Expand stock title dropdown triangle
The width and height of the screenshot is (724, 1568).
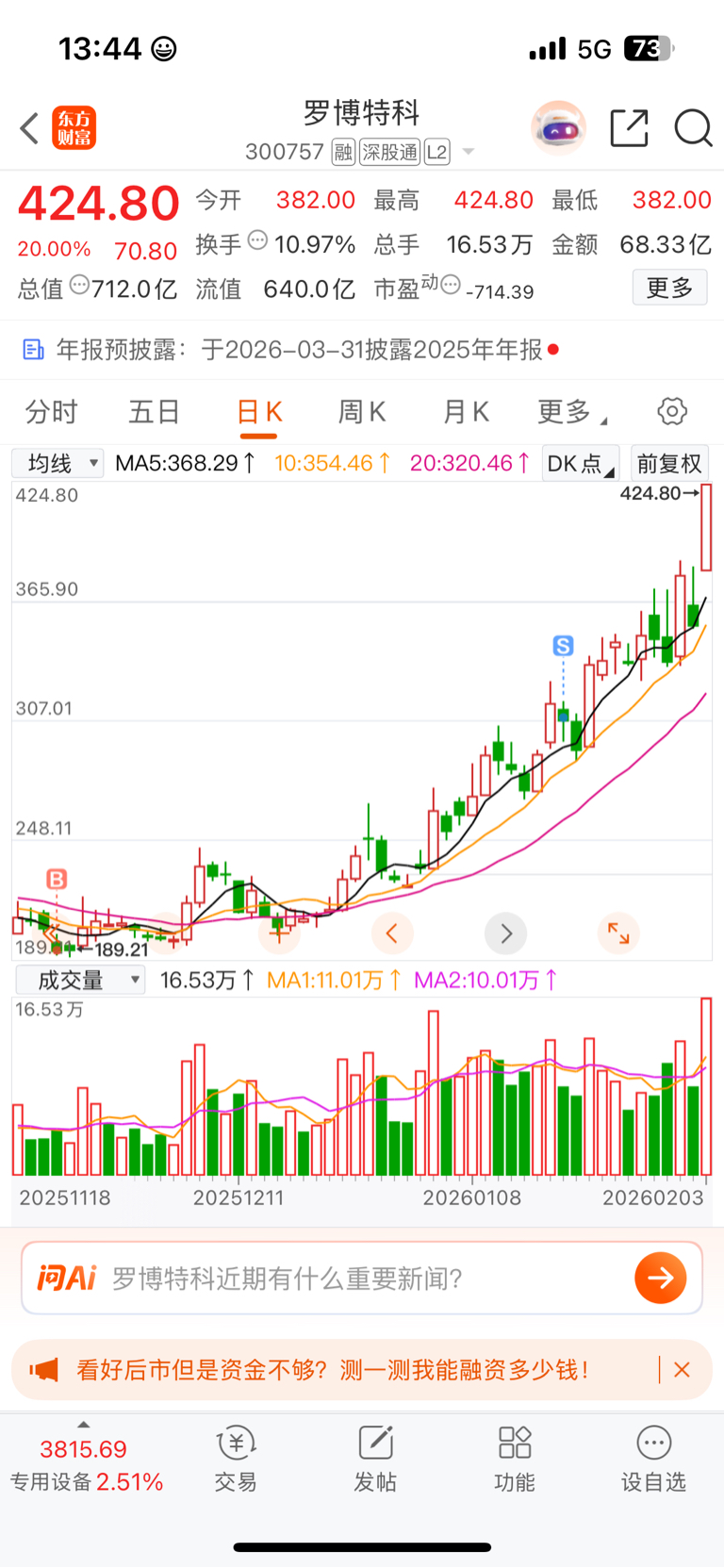(469, 153)
